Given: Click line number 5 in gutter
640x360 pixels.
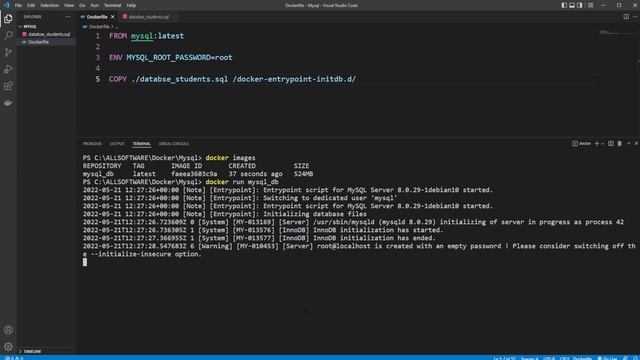Looking at the screenshot, I should (x=98, y=79).
